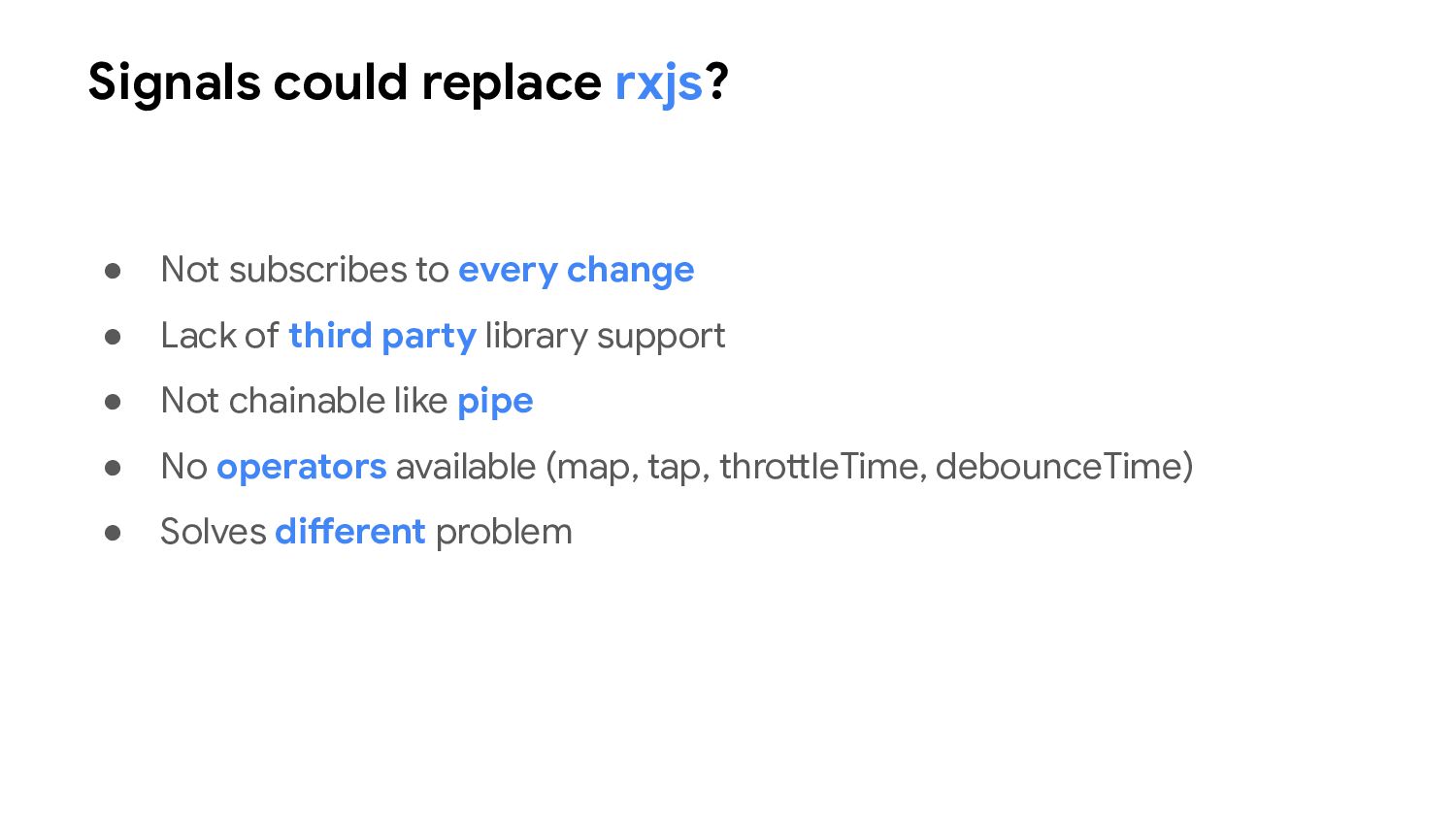Click the 'Not chainable like' gray text
Screen dimensions: 1456x819
304,401
